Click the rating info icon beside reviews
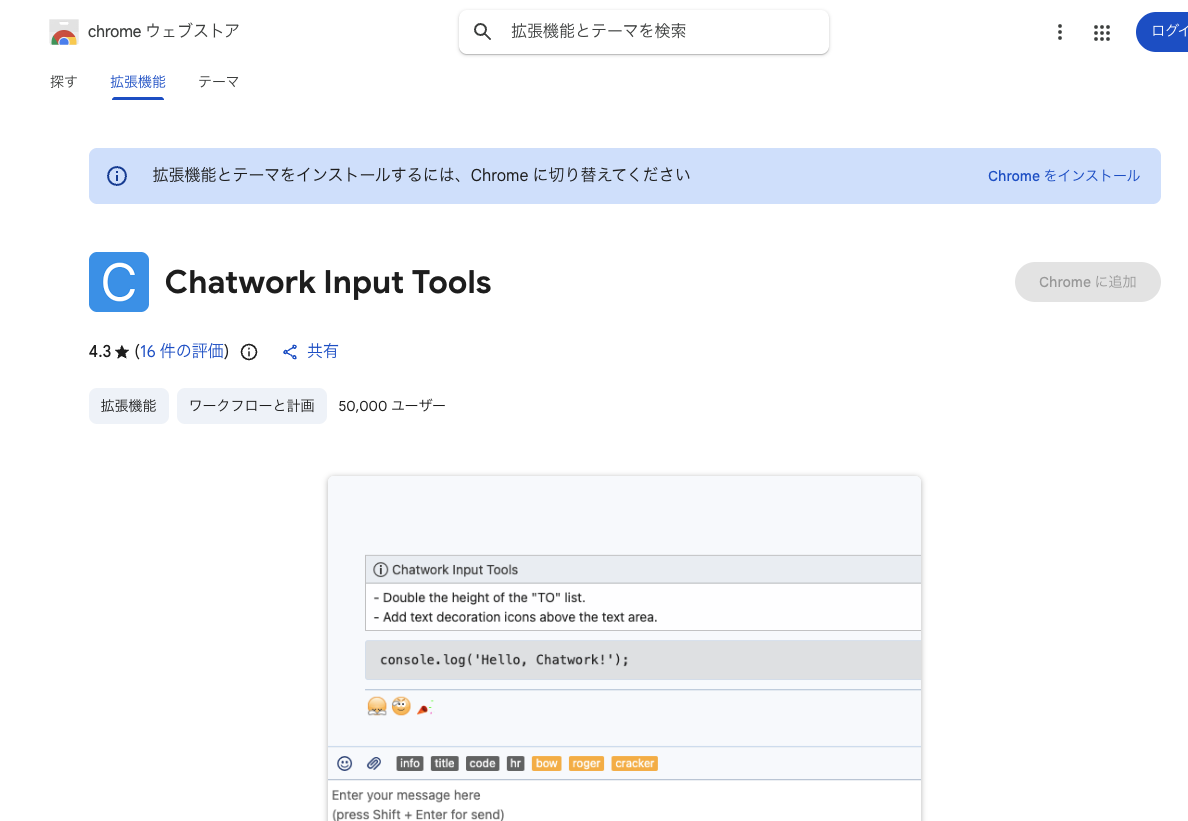Screen dimensions: 1188x821 click(x=249, y=352)
